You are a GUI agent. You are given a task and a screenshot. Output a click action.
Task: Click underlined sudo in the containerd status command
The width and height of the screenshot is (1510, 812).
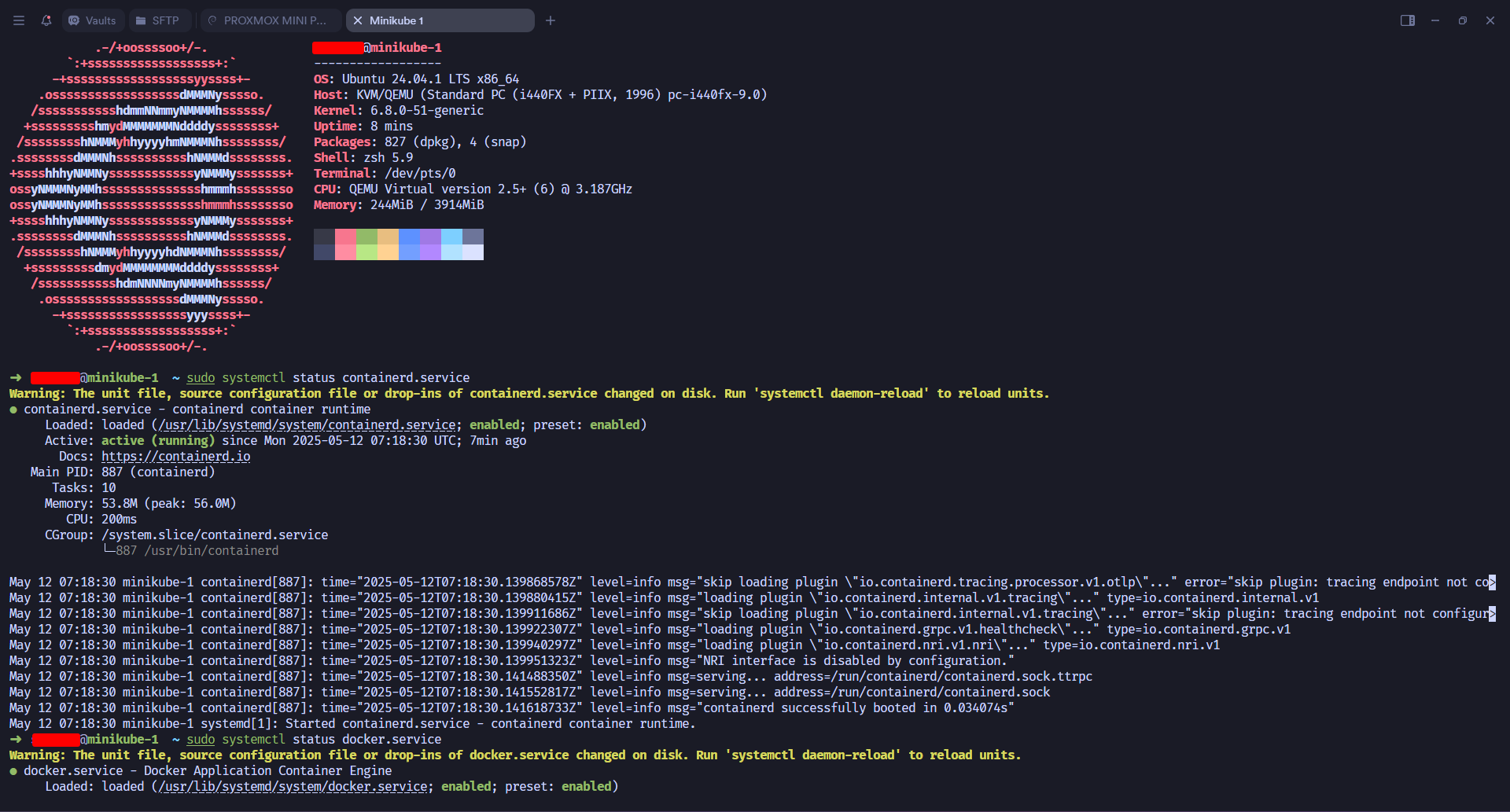[x=201, y=378]
